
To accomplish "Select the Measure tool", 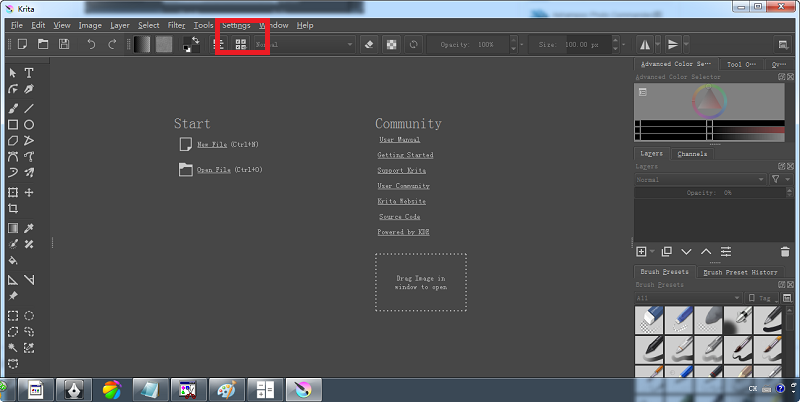I will 29,280.
